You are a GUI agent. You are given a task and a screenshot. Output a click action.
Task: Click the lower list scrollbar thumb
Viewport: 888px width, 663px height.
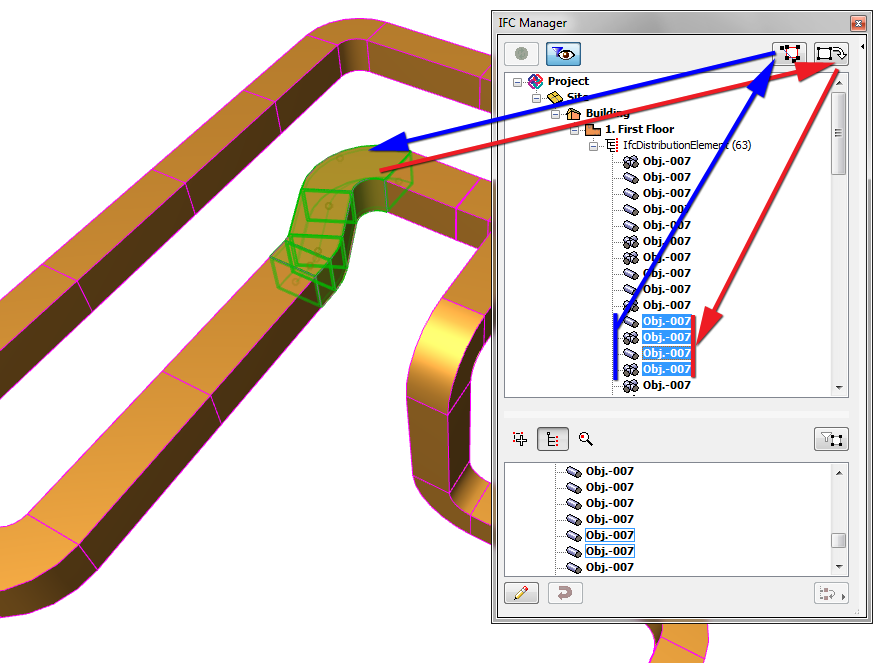click(839, 541)
